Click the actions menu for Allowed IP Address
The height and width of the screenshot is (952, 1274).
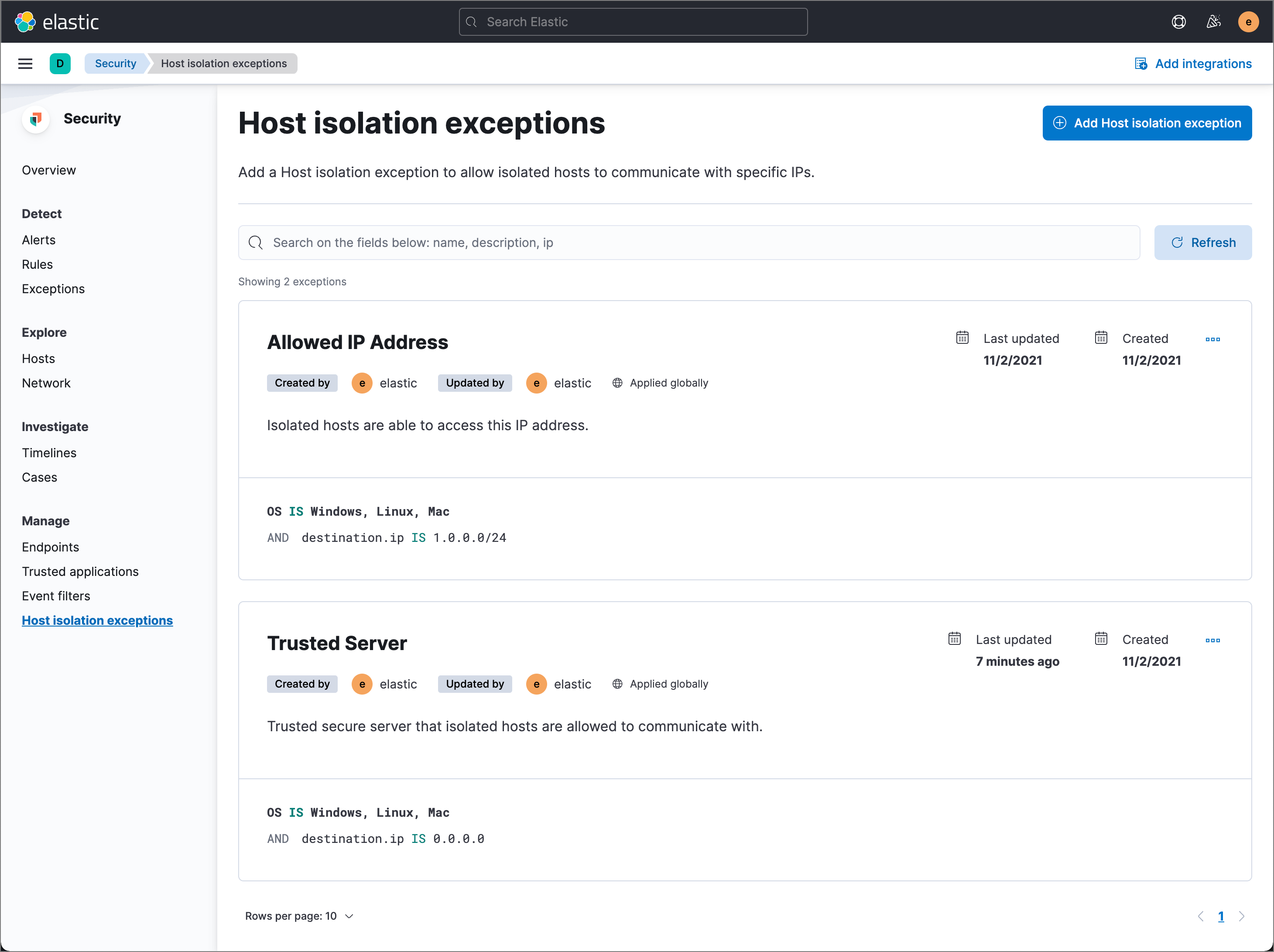[1212, 339]
